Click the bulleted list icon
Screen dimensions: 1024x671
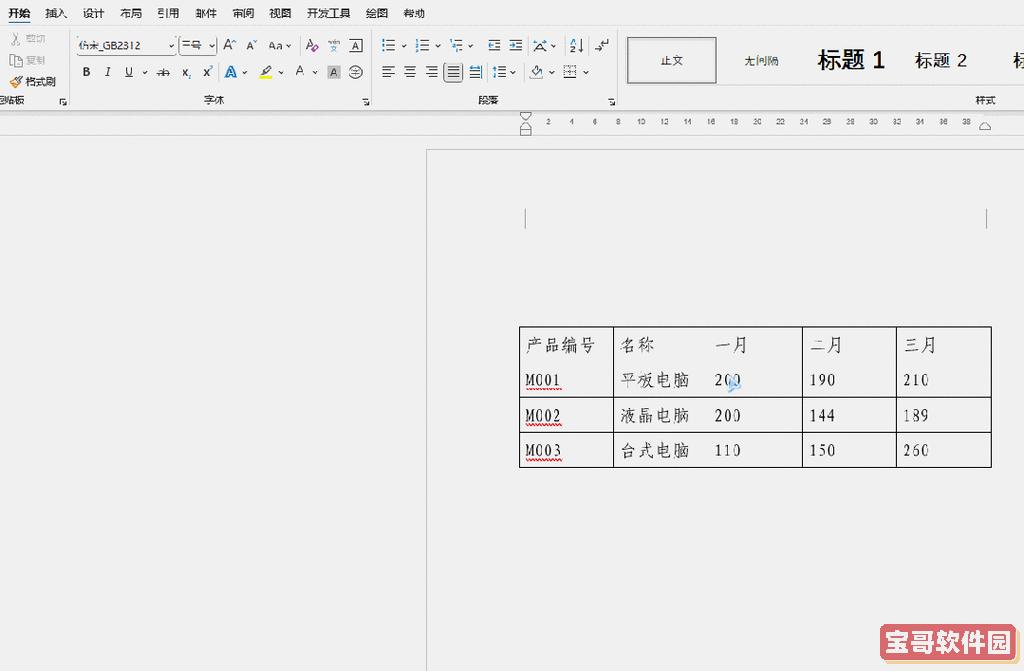pos(389,45)
